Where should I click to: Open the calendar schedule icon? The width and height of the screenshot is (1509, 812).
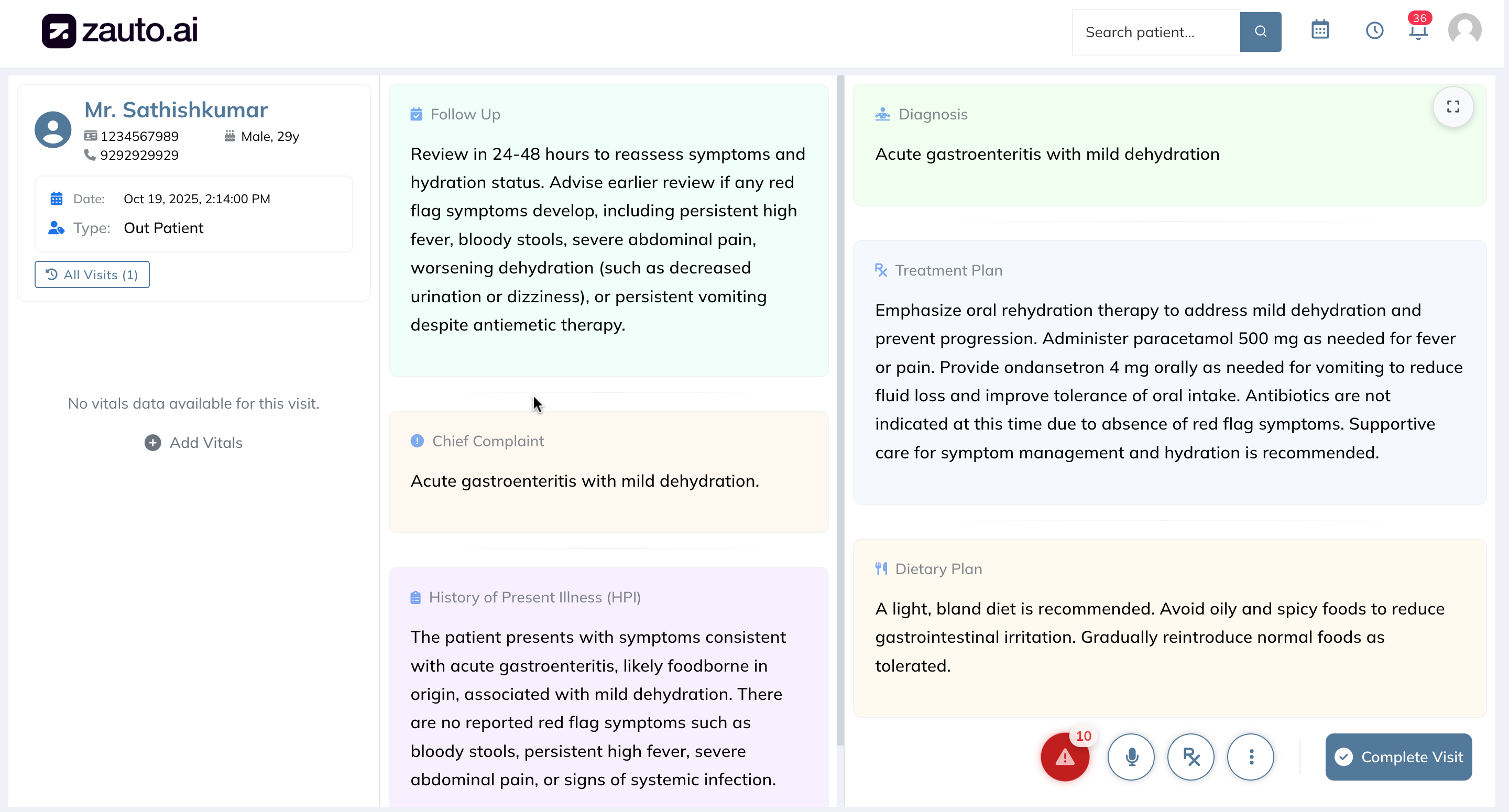point(1320,30)
